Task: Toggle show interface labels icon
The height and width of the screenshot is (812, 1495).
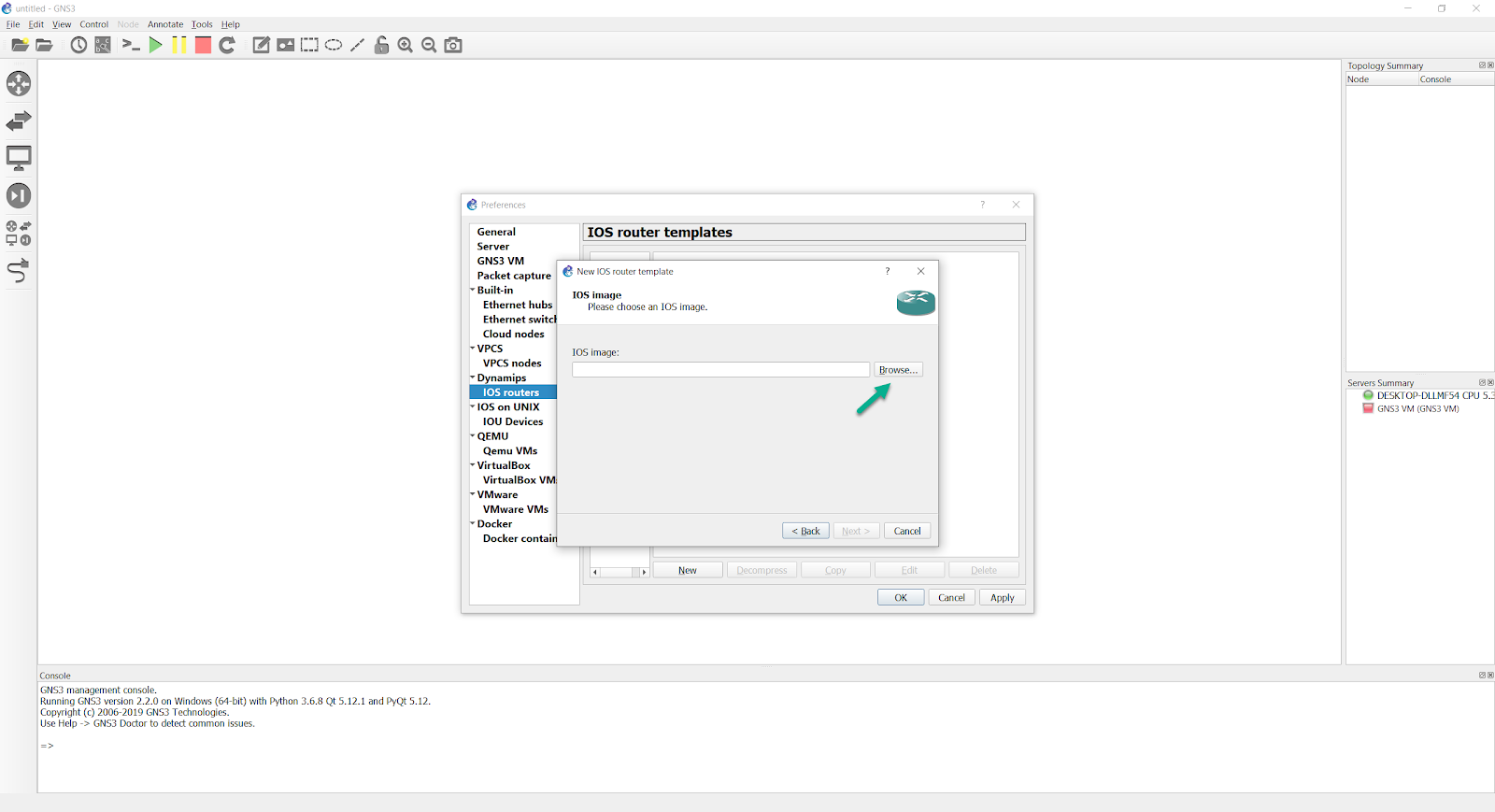Action: coord(103,45)
